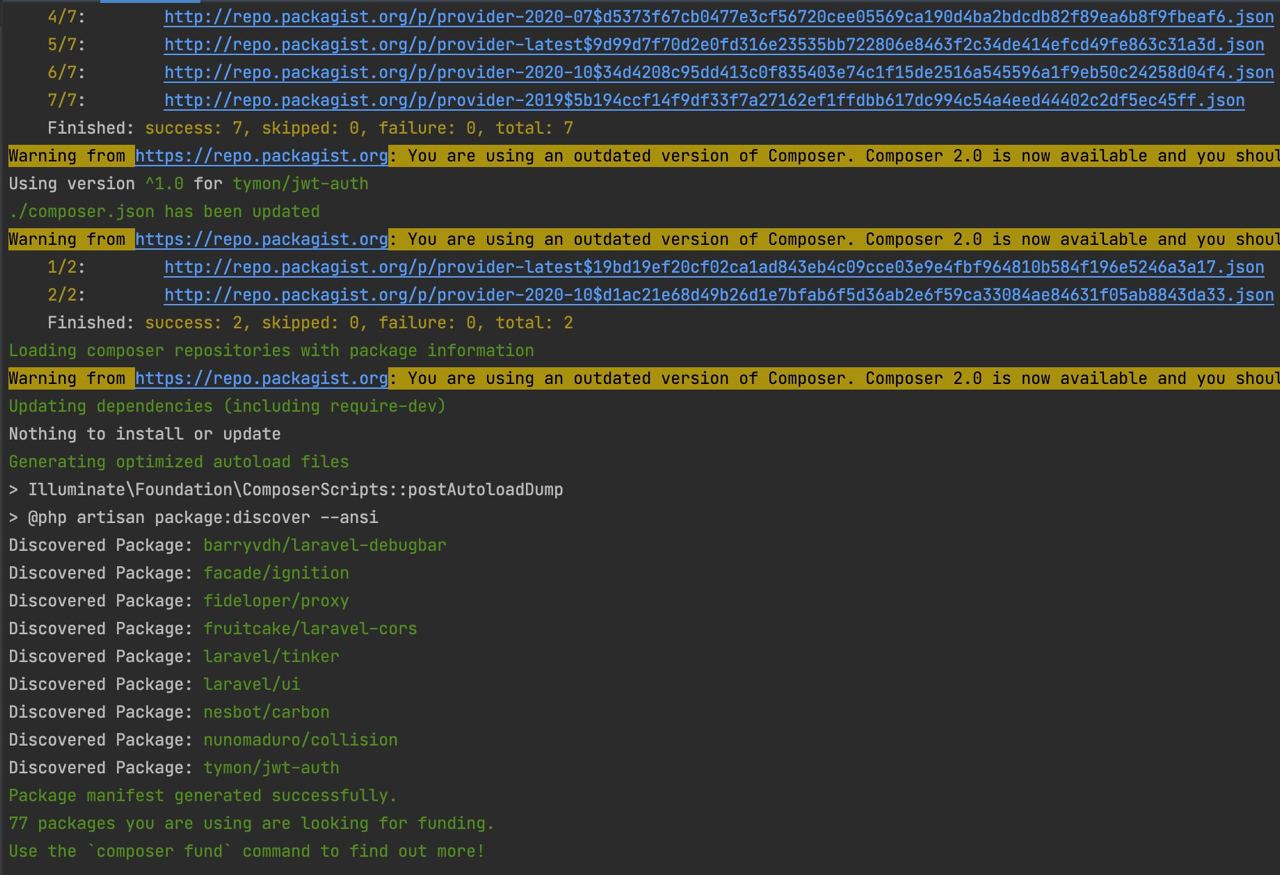Click the fideloper/proxy package name
This screenshot has width=1280, height=875.
[x=276, y=601]
